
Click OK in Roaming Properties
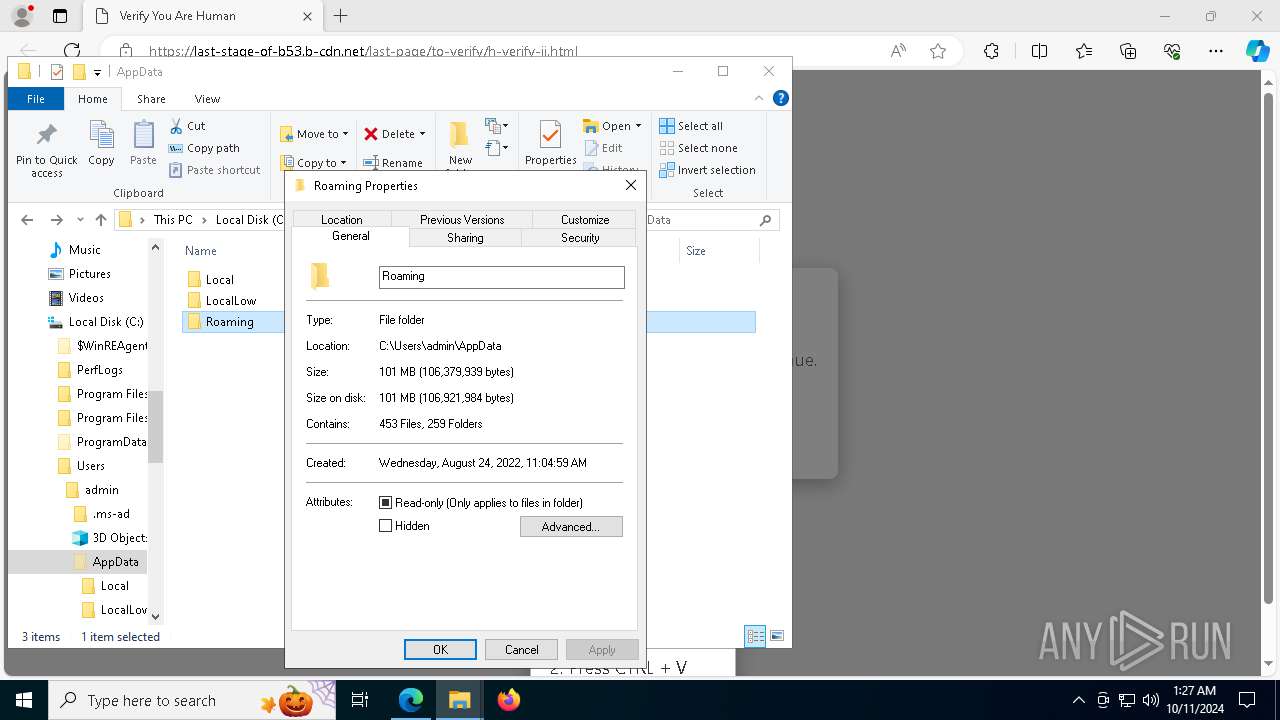click(440, 650)
